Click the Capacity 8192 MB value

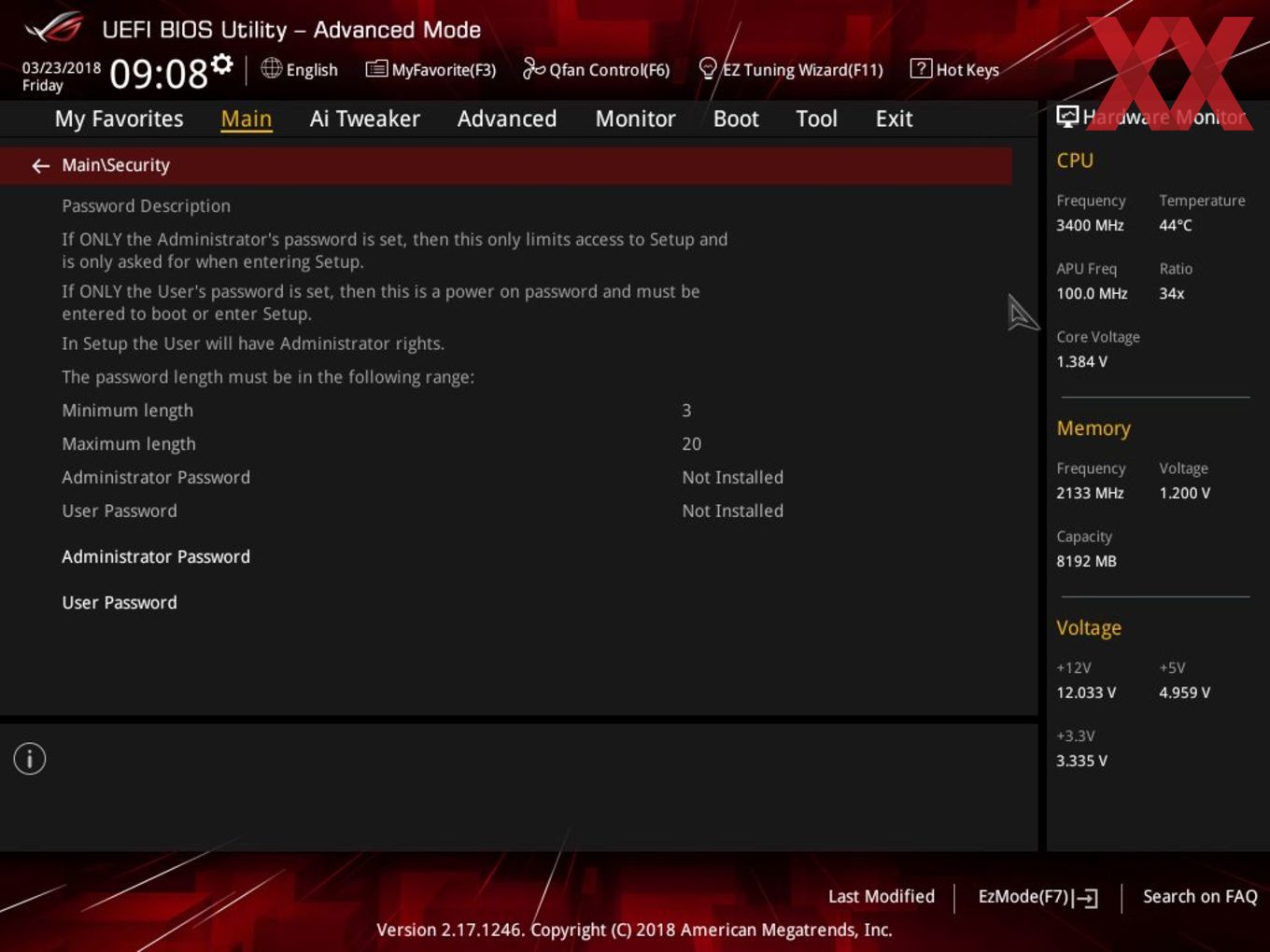click(1086, 561)
